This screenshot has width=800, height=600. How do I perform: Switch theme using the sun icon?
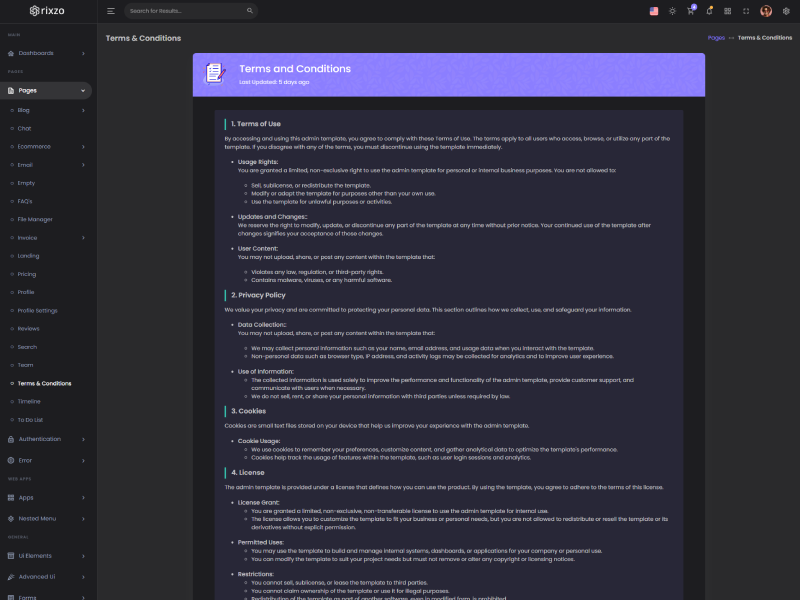672,11
